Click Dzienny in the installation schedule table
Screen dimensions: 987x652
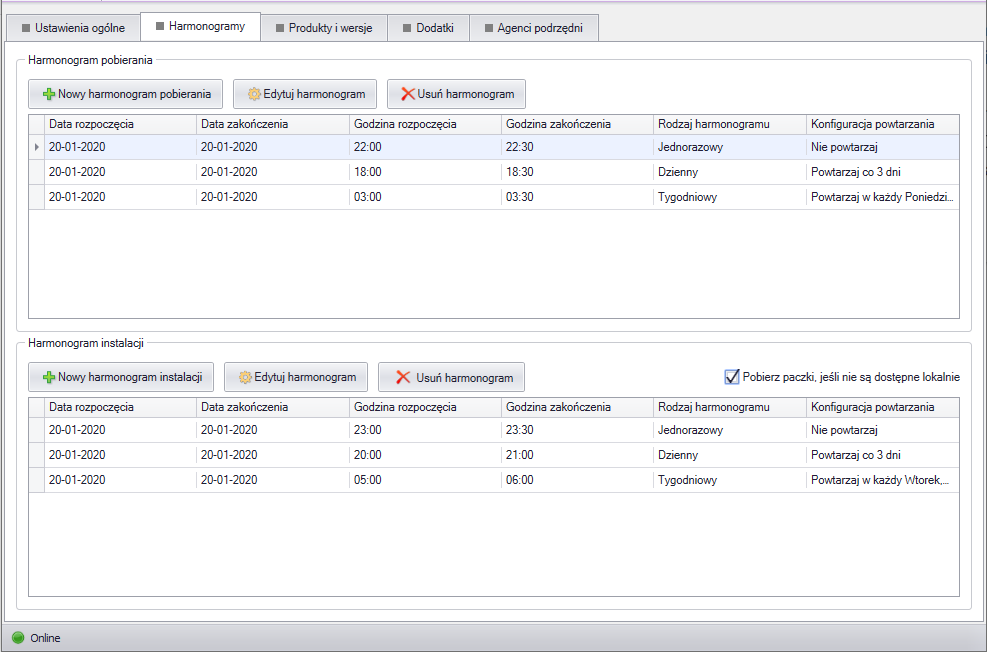click(x=730, y=455)
